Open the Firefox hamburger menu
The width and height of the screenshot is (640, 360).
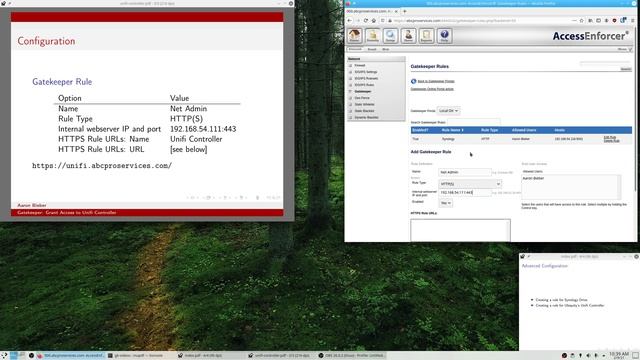point(633,20)
